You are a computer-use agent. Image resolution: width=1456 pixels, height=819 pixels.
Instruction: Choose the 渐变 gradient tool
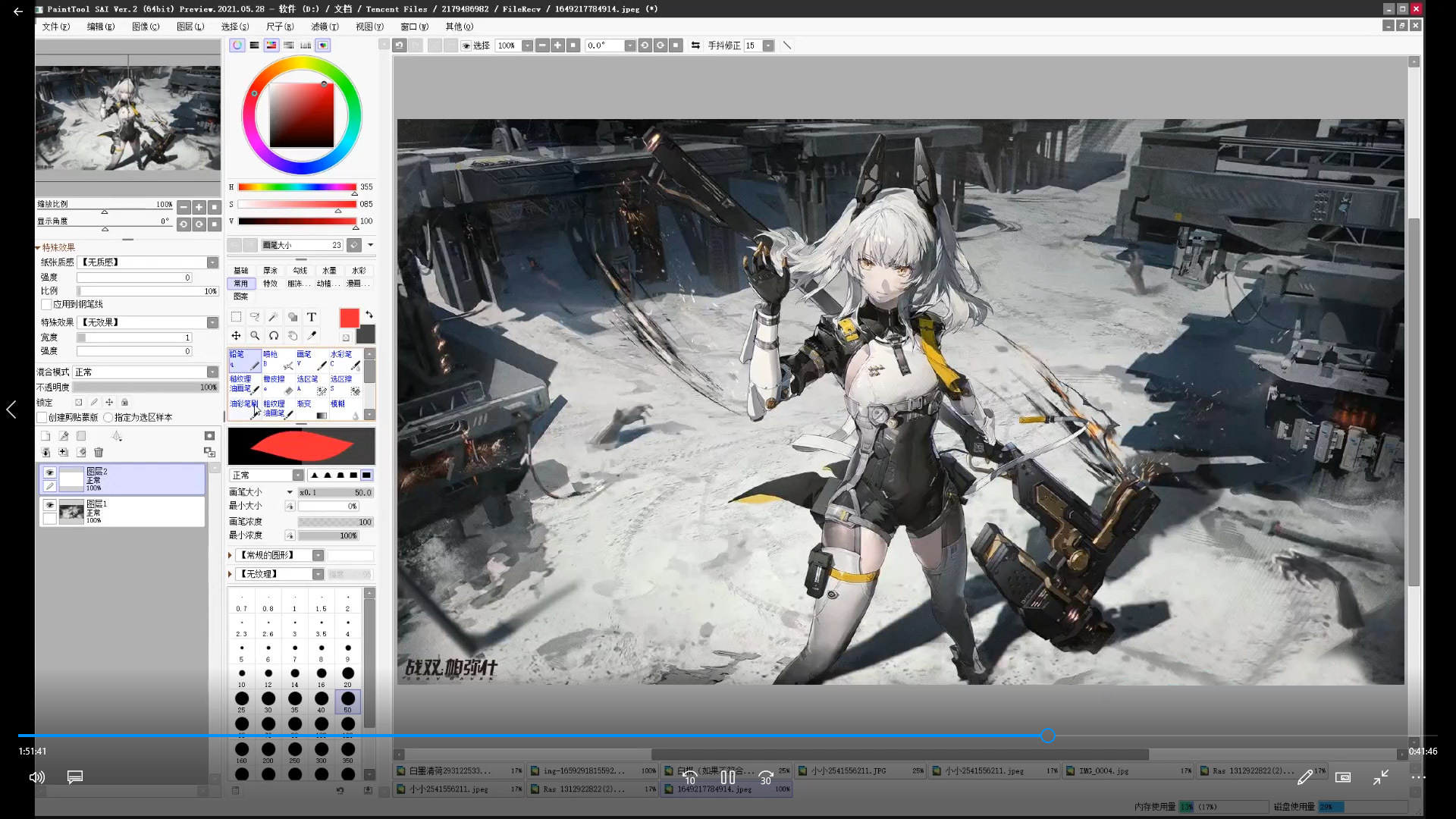pos(311,409)
